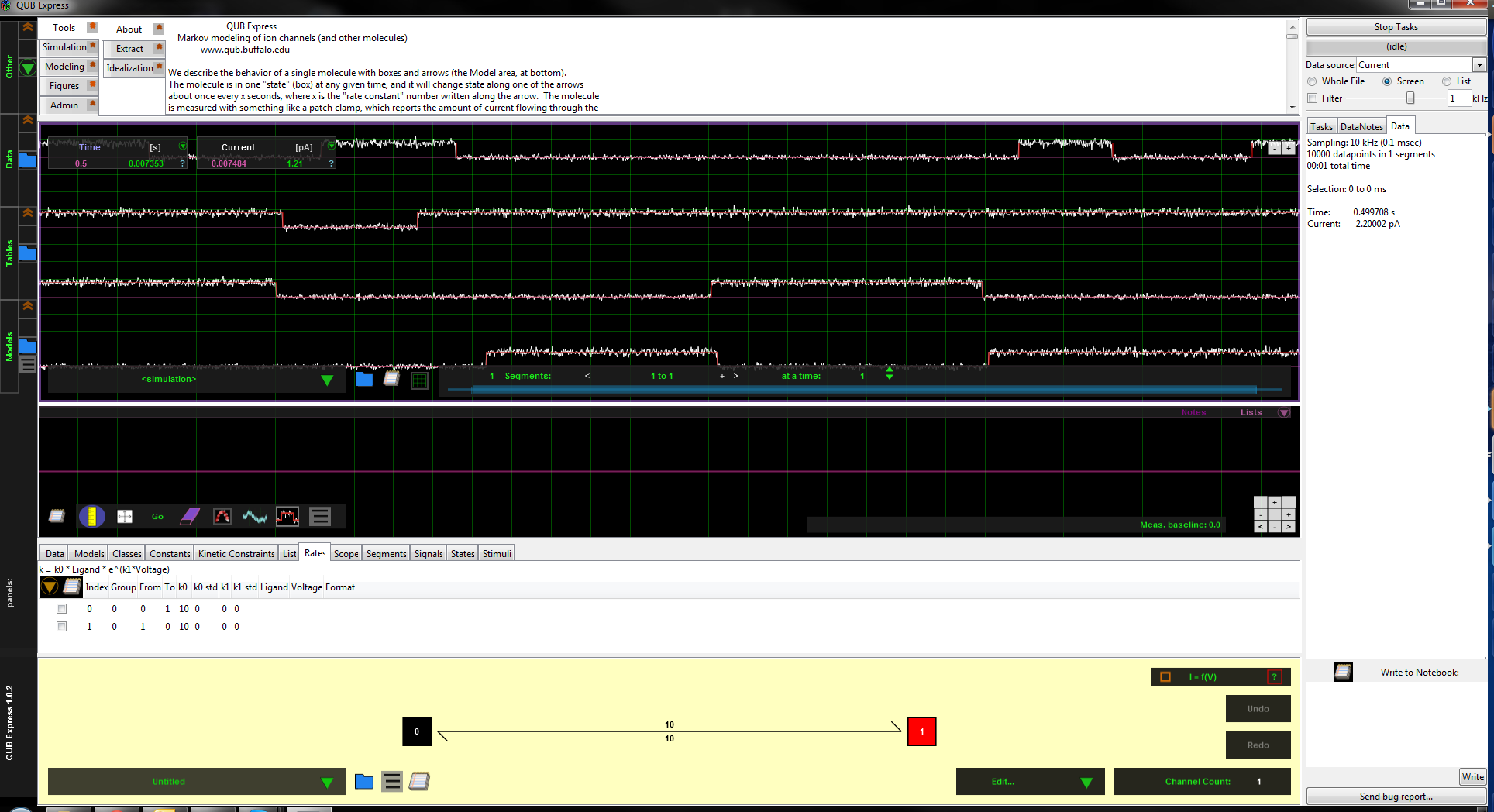Enable the Filter checkbox

1313,98
